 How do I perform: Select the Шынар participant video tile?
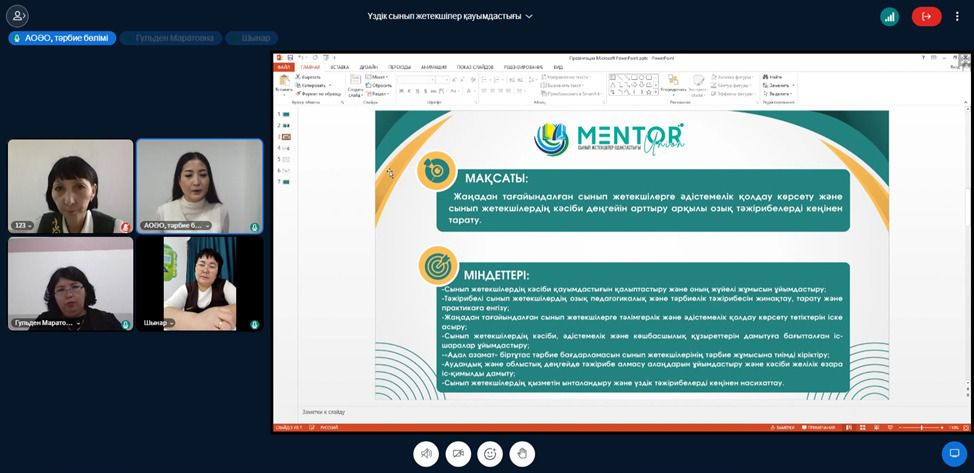[x=200, y=283]
